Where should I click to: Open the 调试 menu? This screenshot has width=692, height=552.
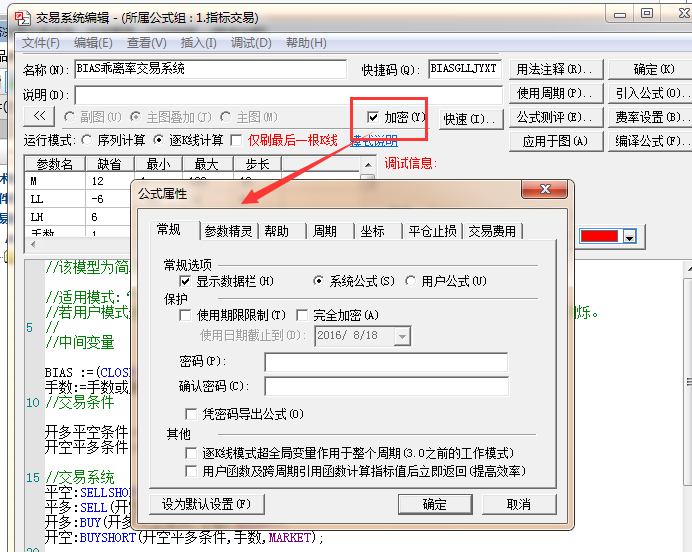coord(251,43)
